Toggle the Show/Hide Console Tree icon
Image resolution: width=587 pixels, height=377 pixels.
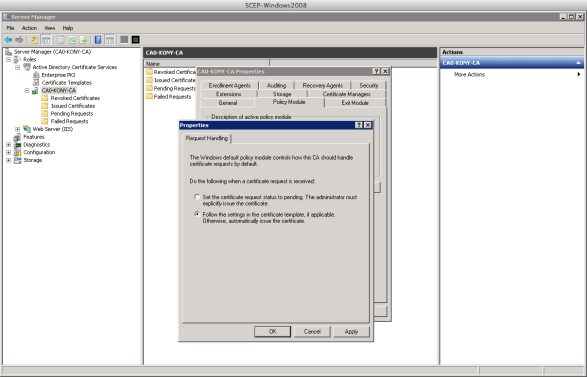pyautogui.click(x=46, y=40)
